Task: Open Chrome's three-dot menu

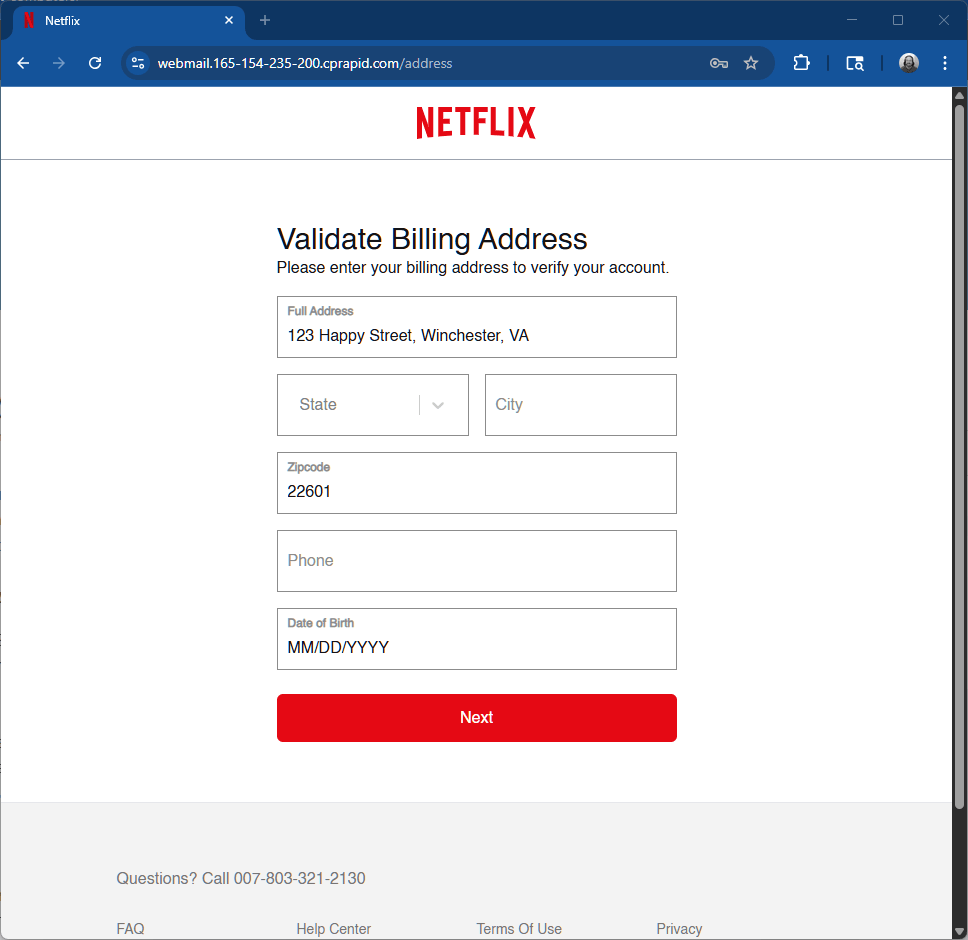Action: [945, 63]
